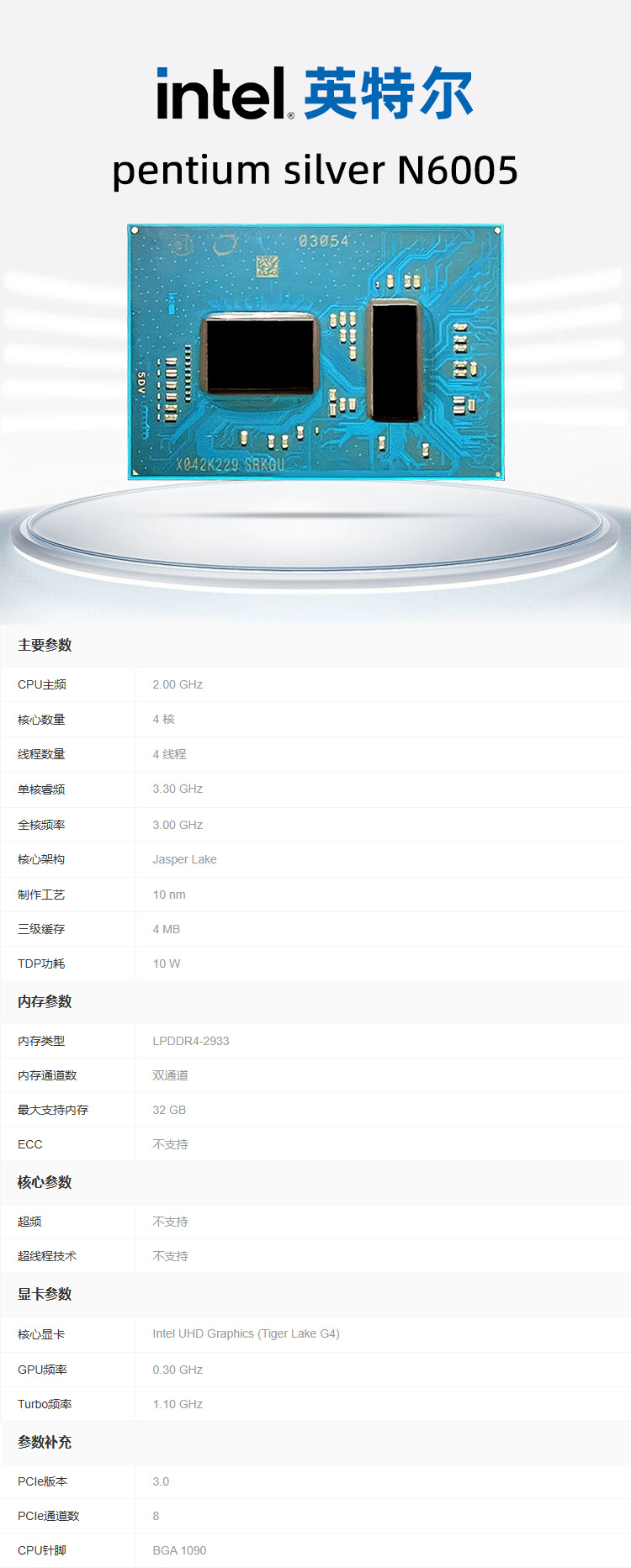
Task: Select the 4 MB value
Action: pos(167,929)
